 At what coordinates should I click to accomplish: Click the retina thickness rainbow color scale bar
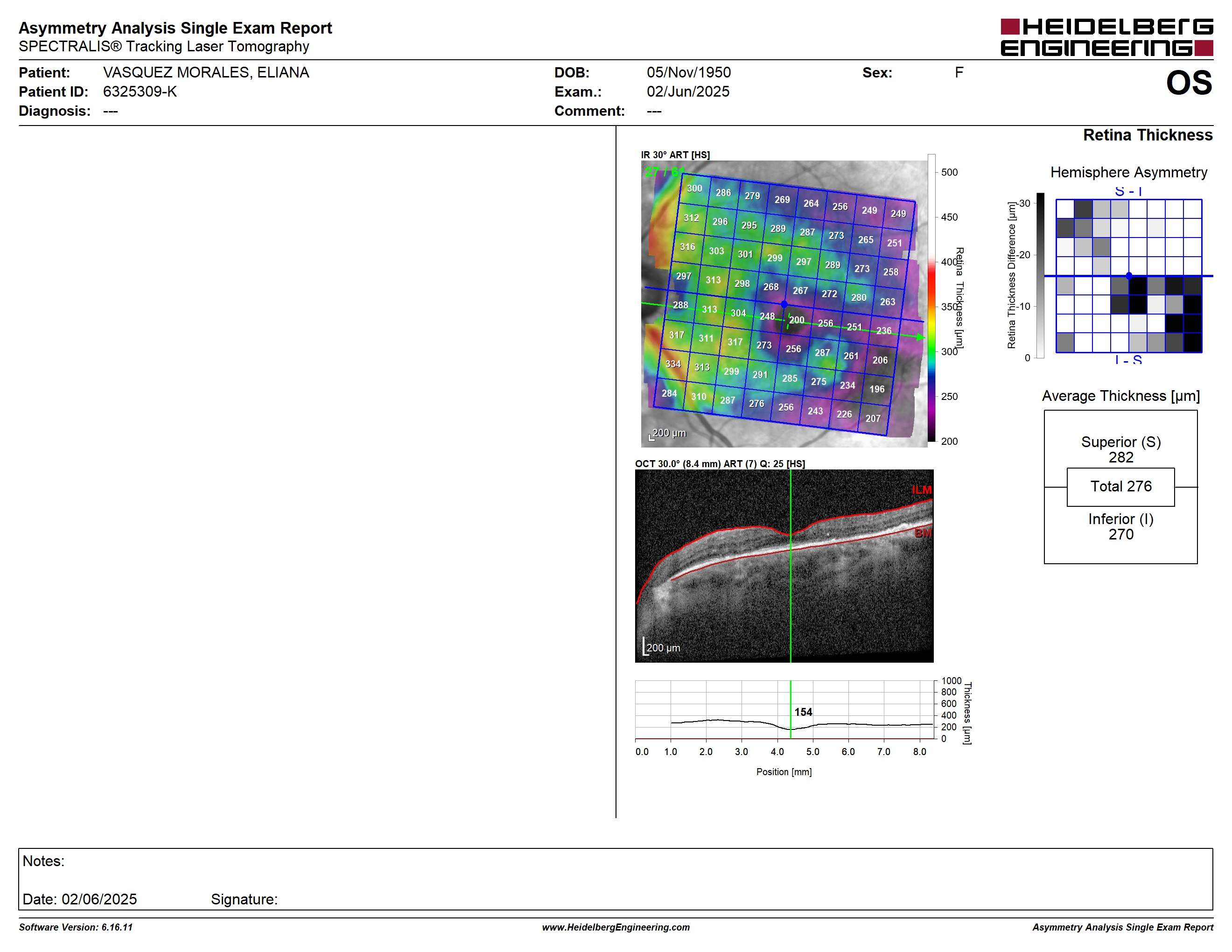931,298
